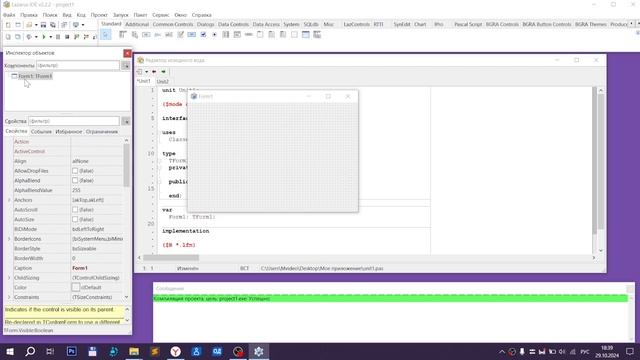Select the TRadioButton component in palette
The image size is (640, 360).
pos(214,35)
